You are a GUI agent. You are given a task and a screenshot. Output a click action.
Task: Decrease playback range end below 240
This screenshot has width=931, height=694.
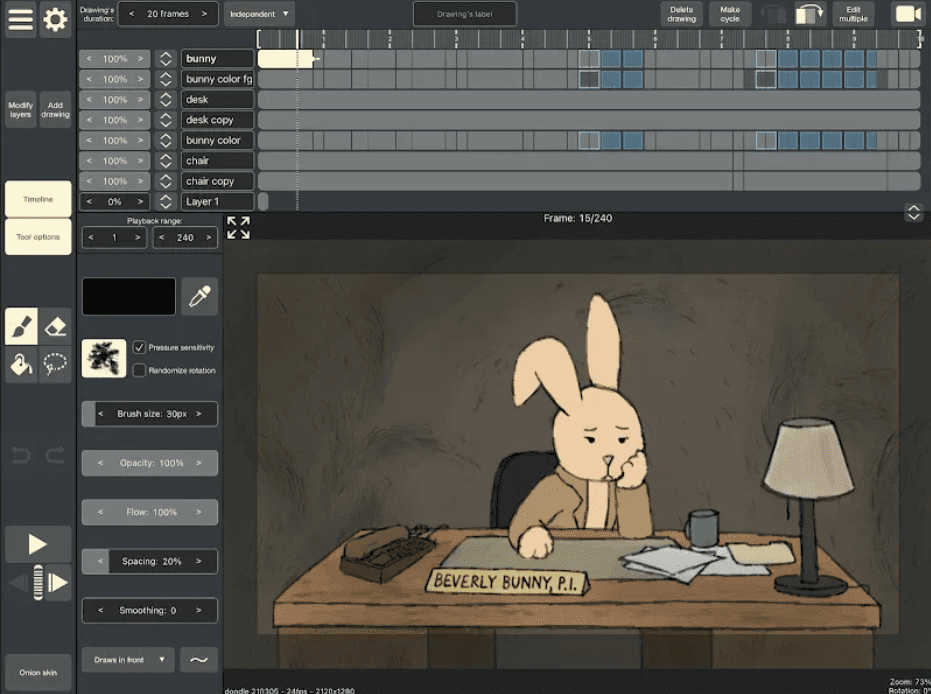162,237
